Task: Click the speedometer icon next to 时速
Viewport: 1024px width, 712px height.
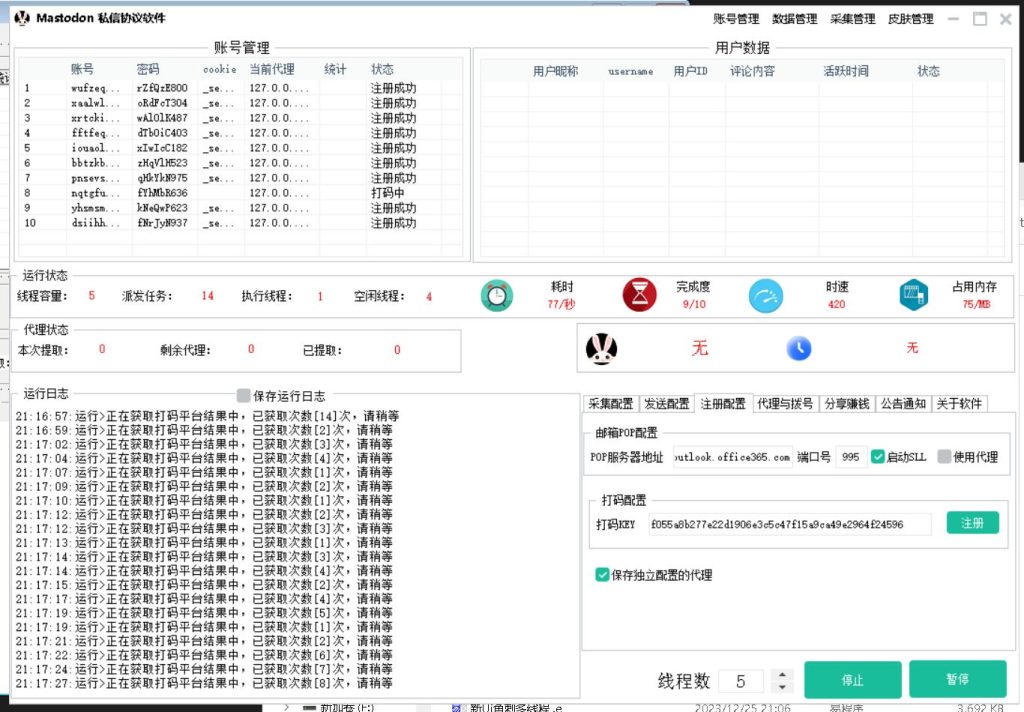Action: coord(765,295)
